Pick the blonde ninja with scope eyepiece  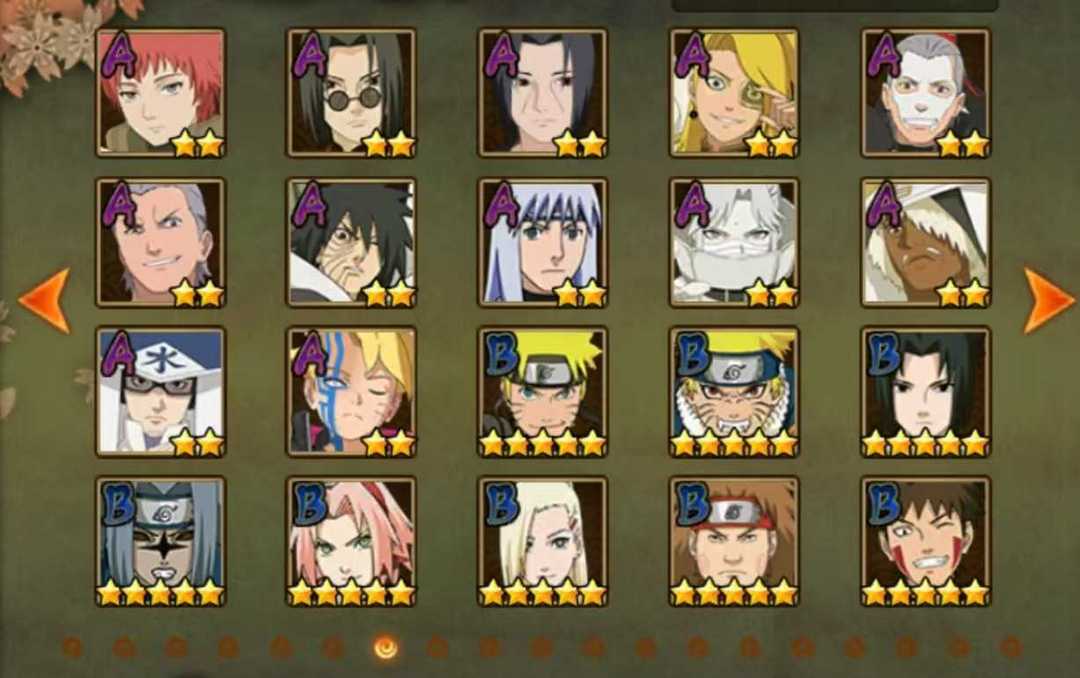tap(734, 93)
